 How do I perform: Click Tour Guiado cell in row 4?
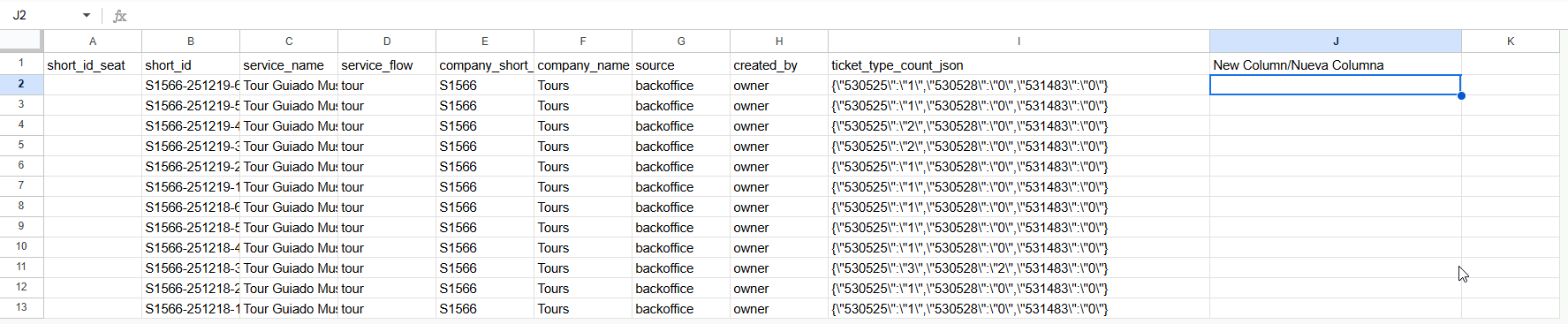[289, 125]
